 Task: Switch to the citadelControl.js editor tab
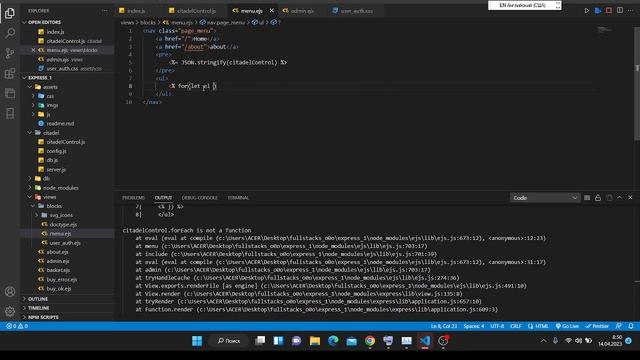tap(196, 11)
